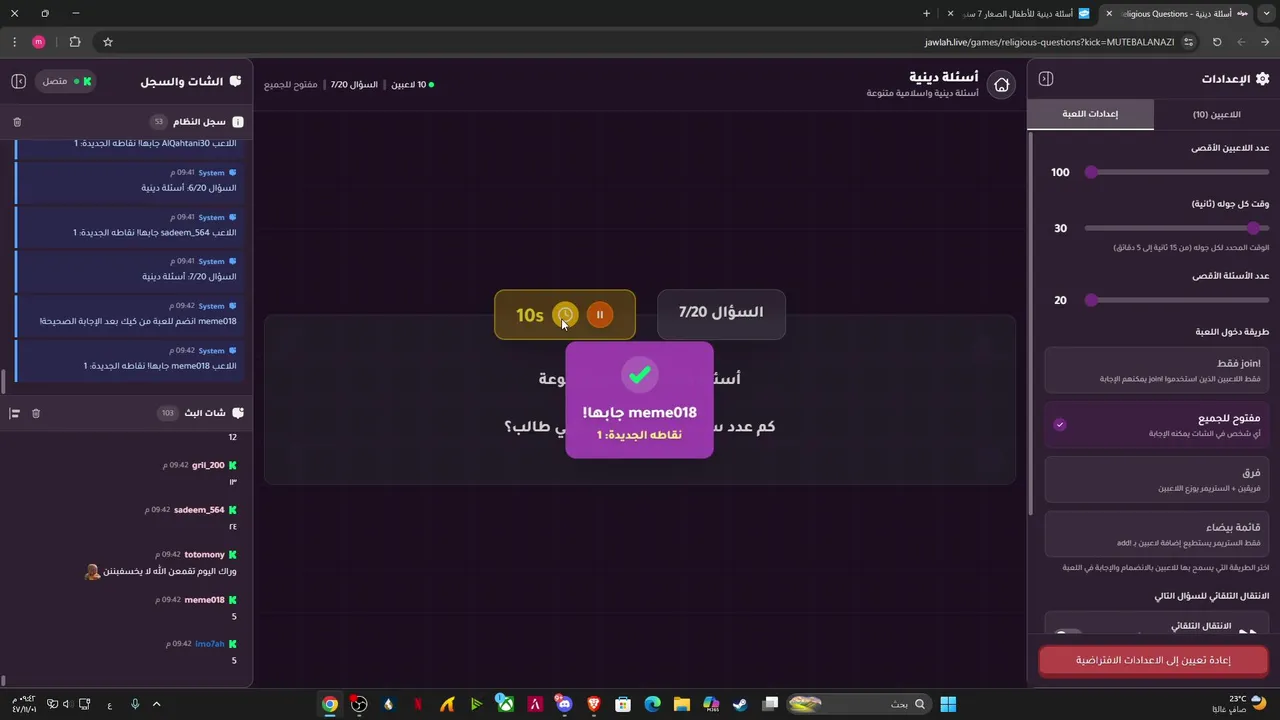Open the browser tab search dropdown
Screen dimensions: 1280x720
click(x=1266, y=14)
